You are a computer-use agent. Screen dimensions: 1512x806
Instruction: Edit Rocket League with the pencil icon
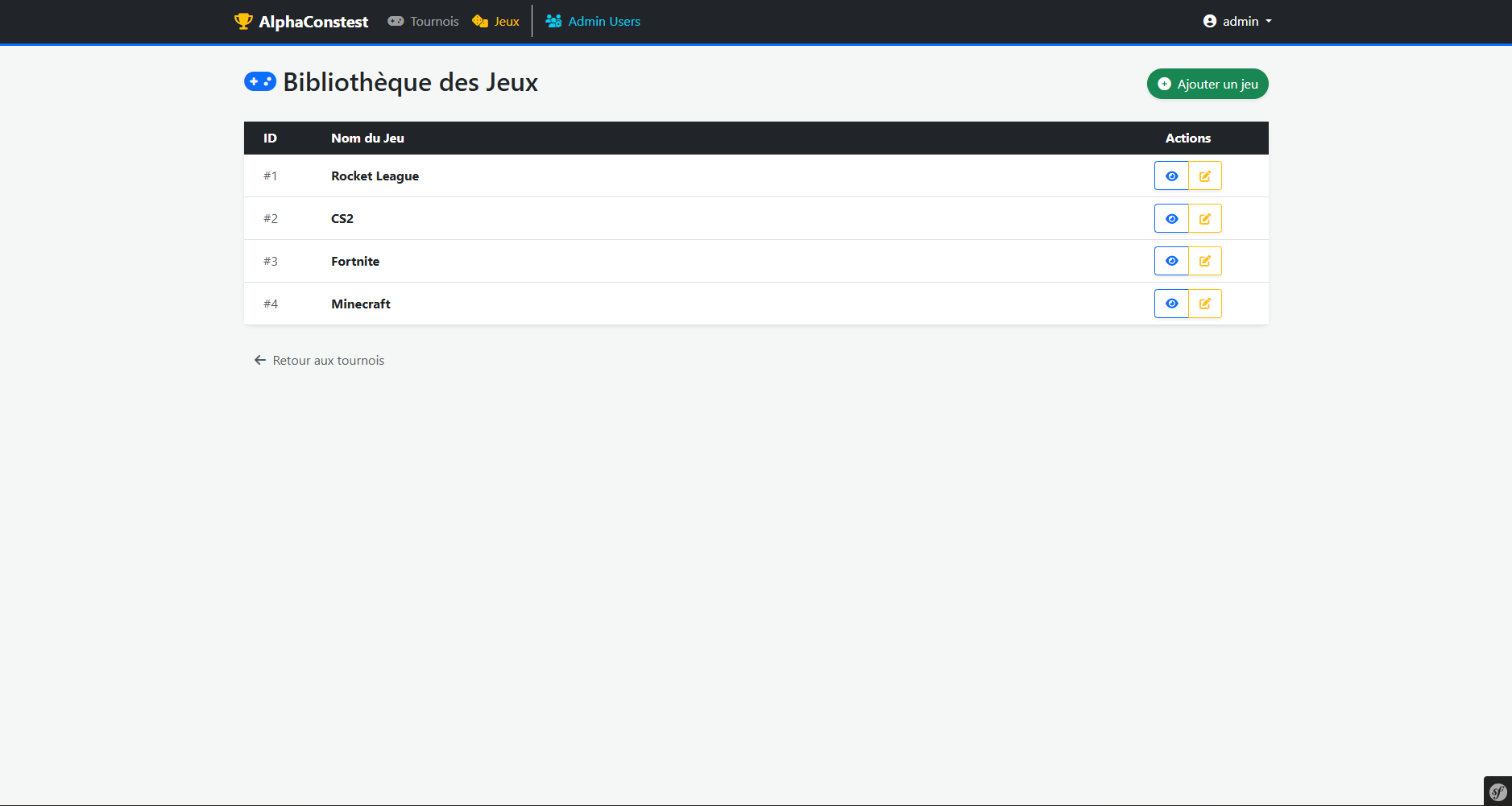click(x=1205, y=176)
